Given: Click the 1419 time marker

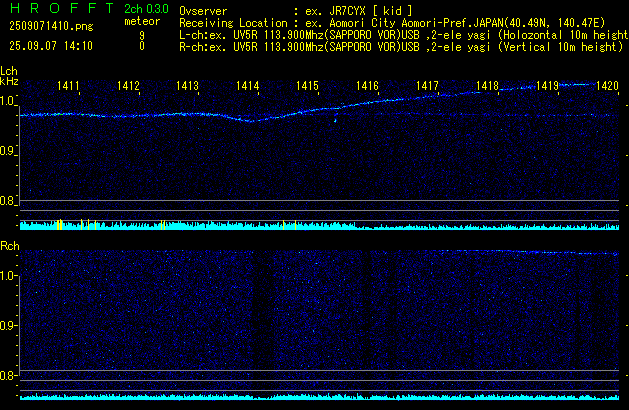Looking at the screenshot, I should point(547,86).
